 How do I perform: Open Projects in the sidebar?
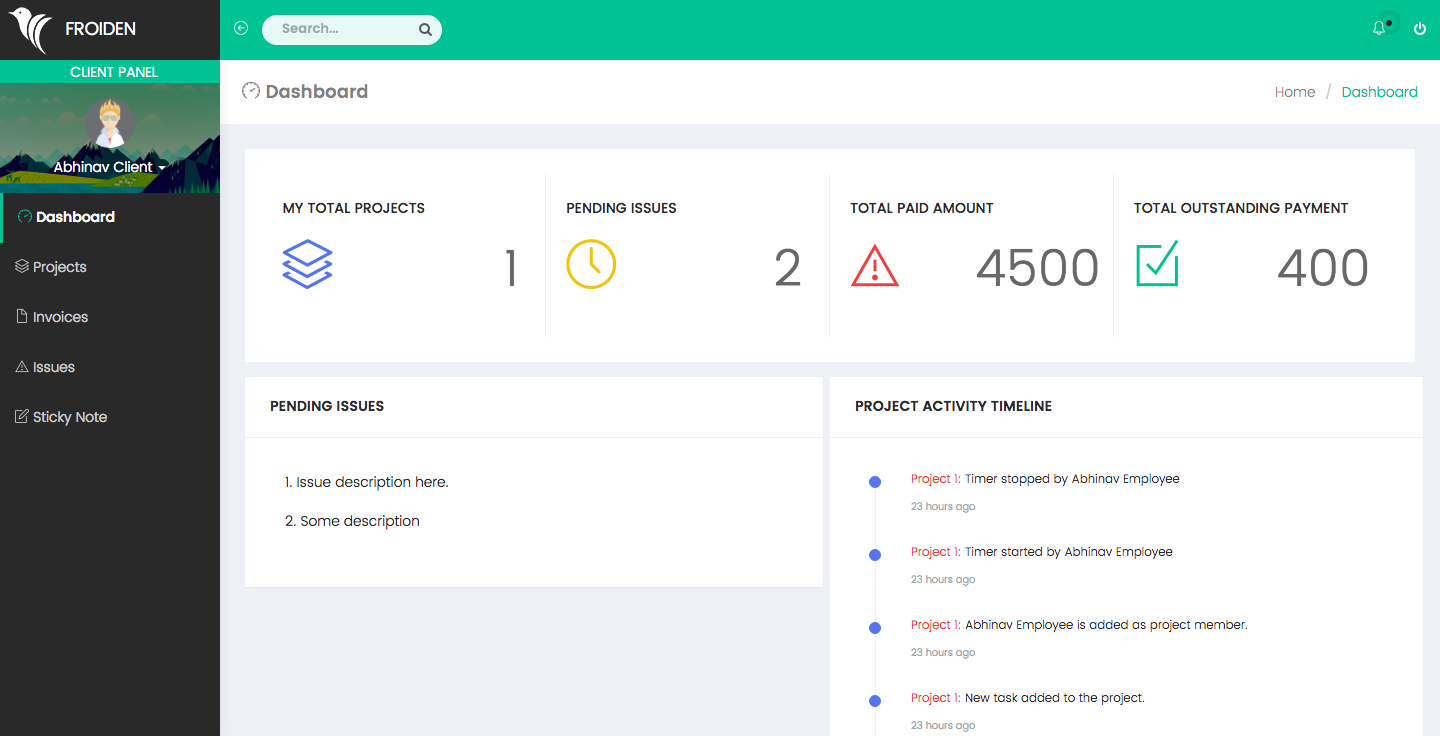click(60, 267)
